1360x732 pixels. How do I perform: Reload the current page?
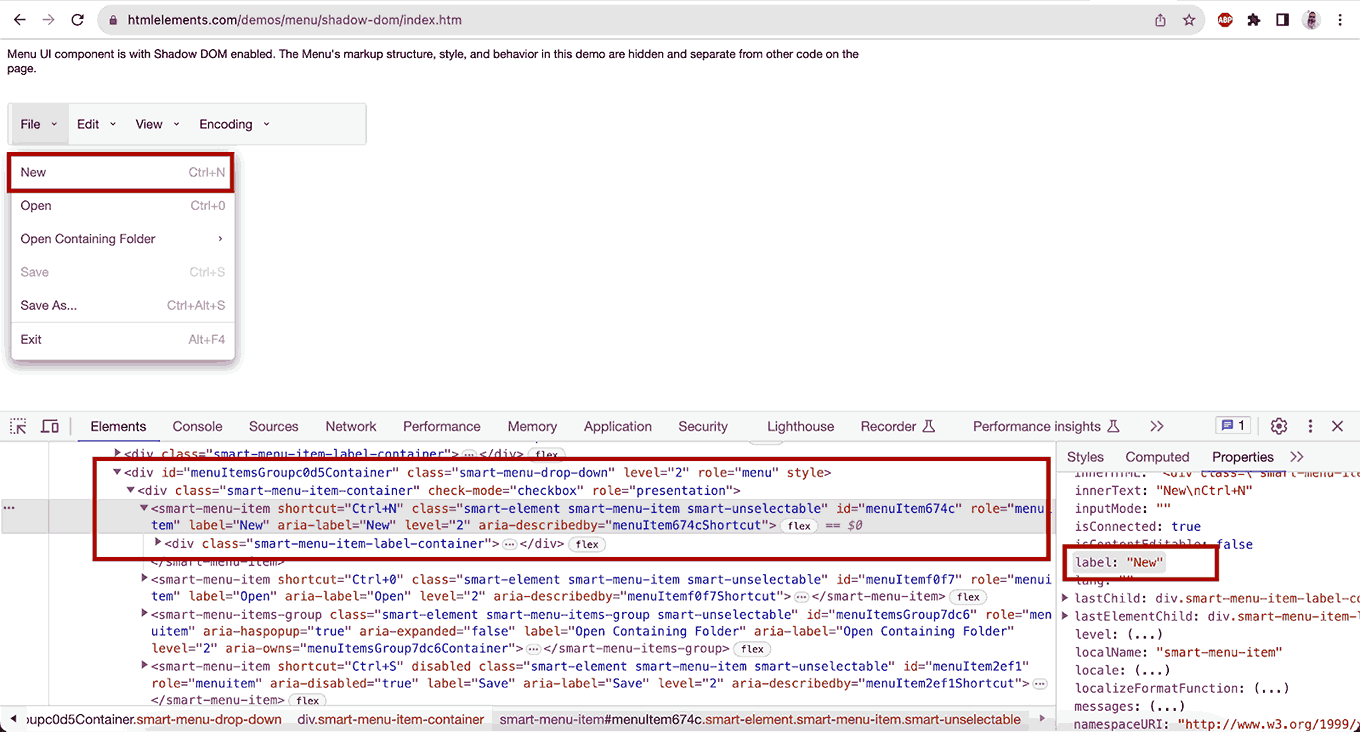tap(77, 20)
